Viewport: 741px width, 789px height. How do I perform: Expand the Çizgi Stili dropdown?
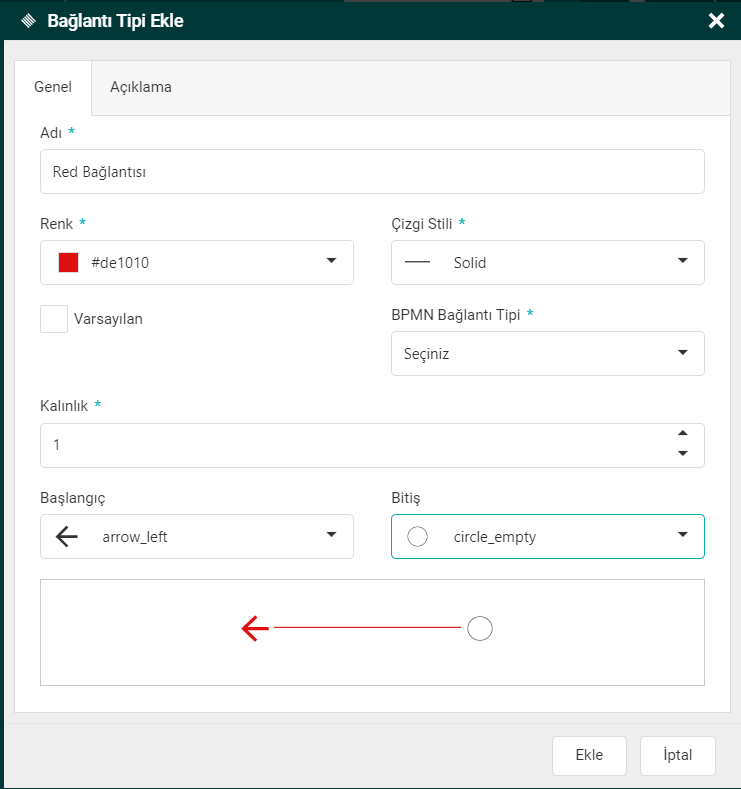tap(682, 262)
